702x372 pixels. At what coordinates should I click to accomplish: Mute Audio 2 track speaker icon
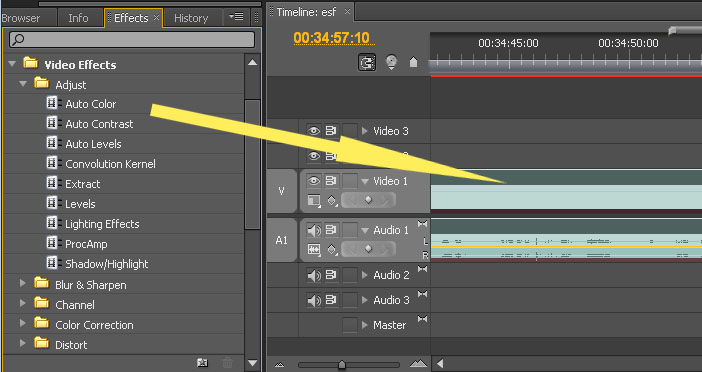tap(314, 275)
